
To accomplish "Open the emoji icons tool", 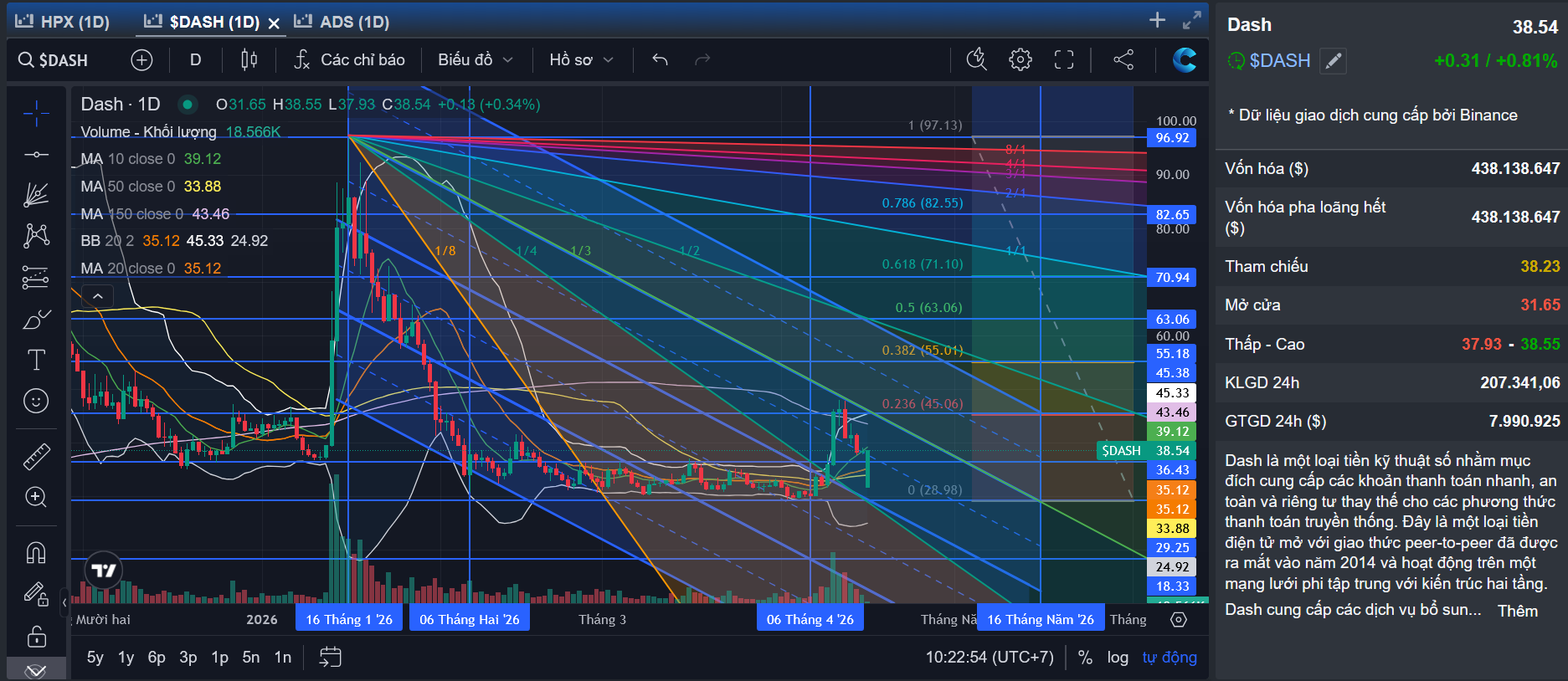I will click(36, 402).
